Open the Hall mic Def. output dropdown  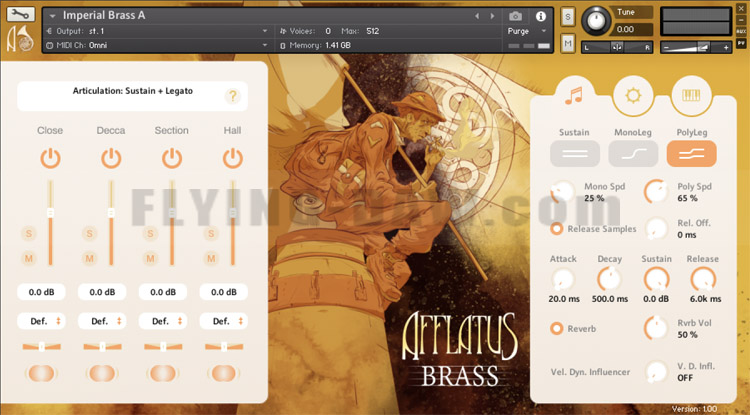coord(223,321)
